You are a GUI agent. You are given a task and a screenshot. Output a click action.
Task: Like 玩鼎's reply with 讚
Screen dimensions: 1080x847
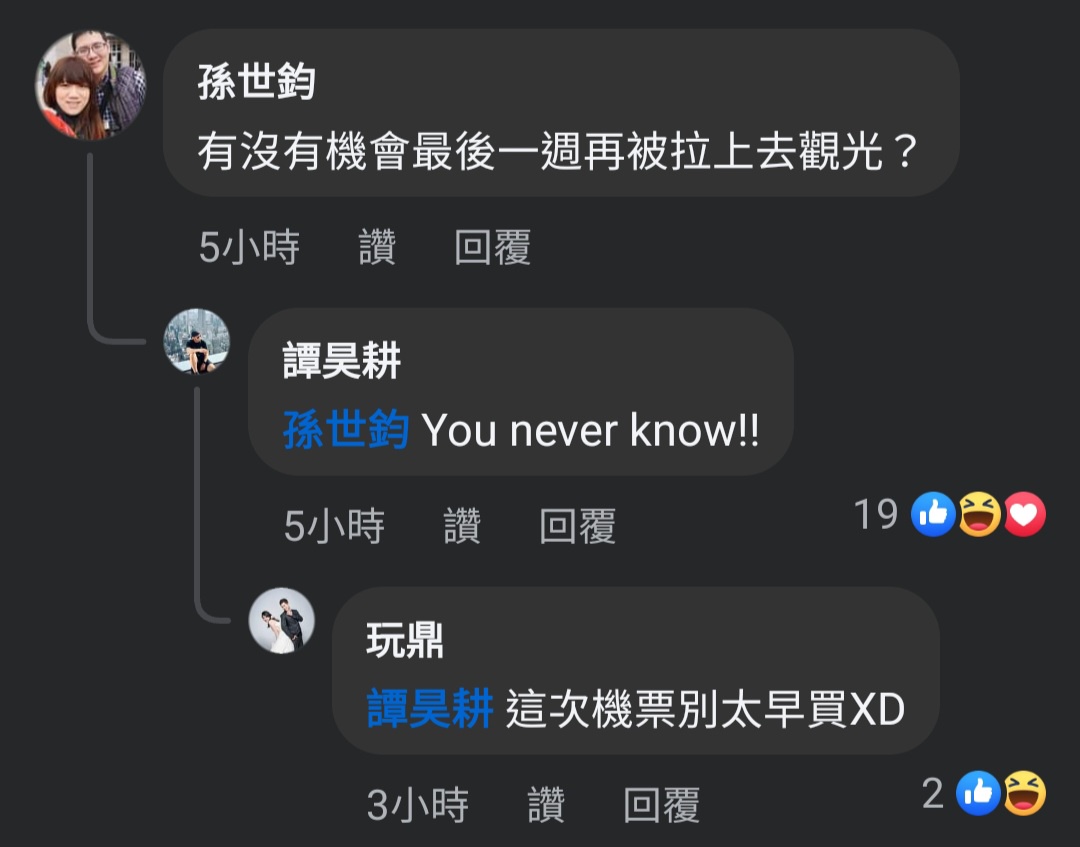(546, 805)
